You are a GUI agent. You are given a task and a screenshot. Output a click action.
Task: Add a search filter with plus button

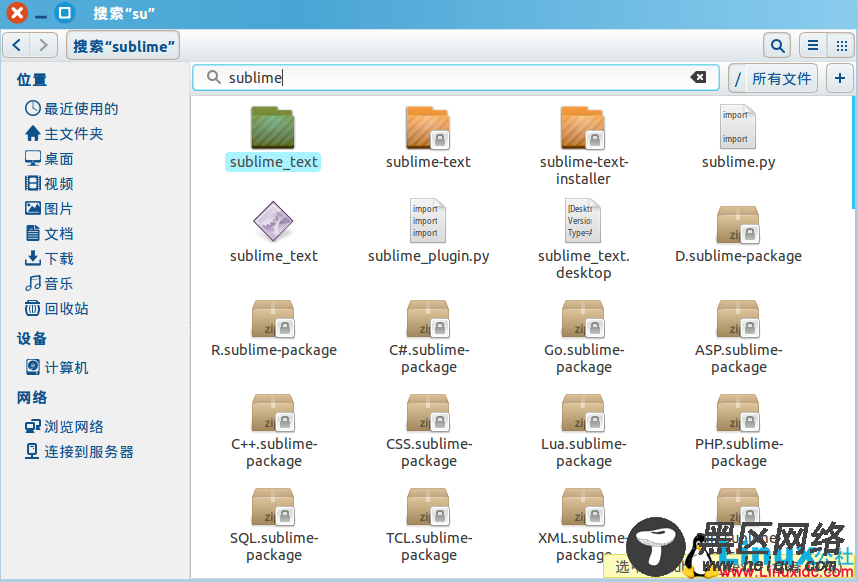click(x=840, y=78)
